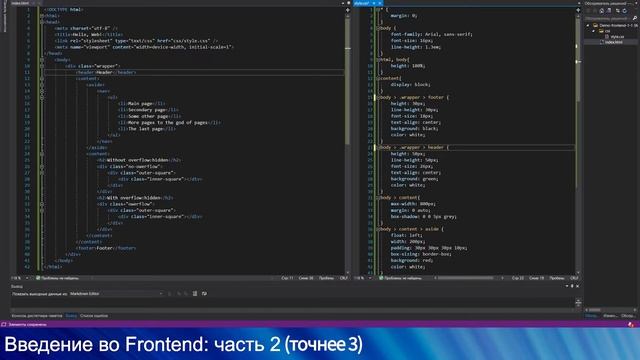Click the output panel next message icon

click(x=186, y=293)
